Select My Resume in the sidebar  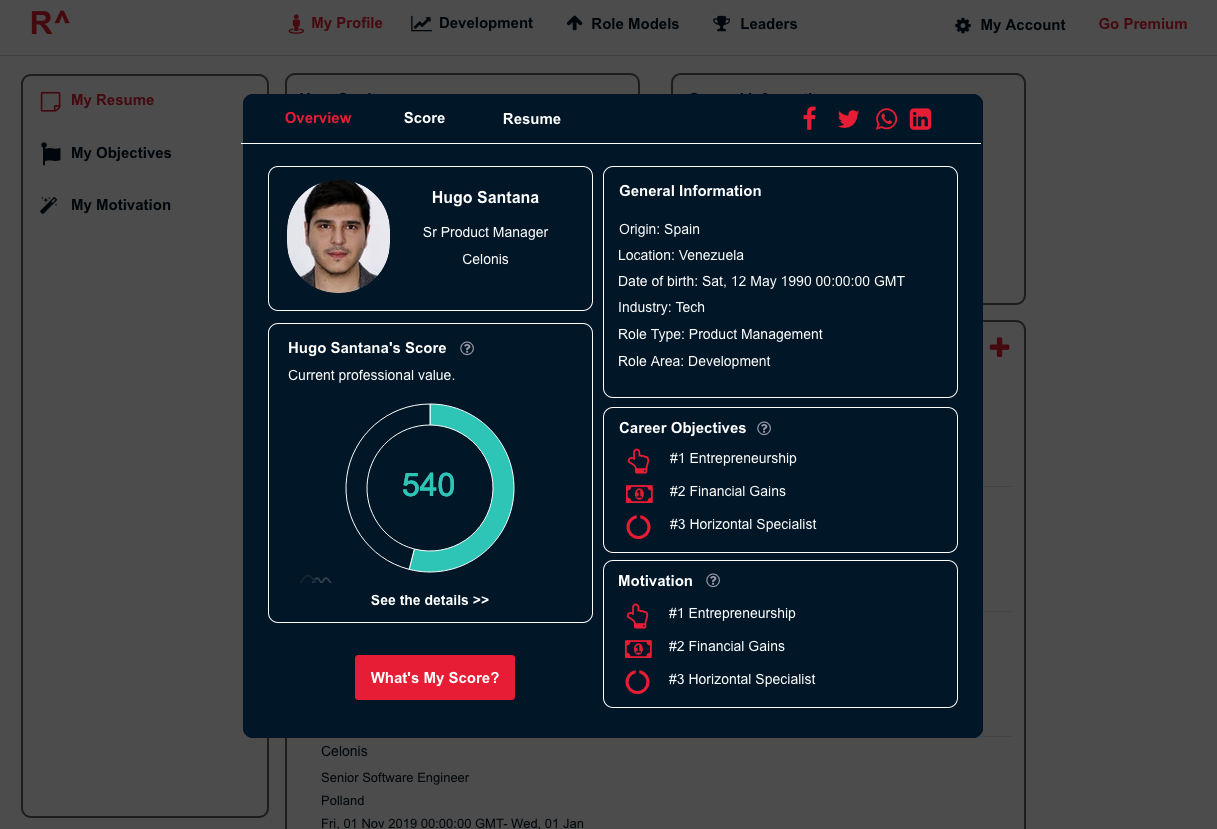112,100
